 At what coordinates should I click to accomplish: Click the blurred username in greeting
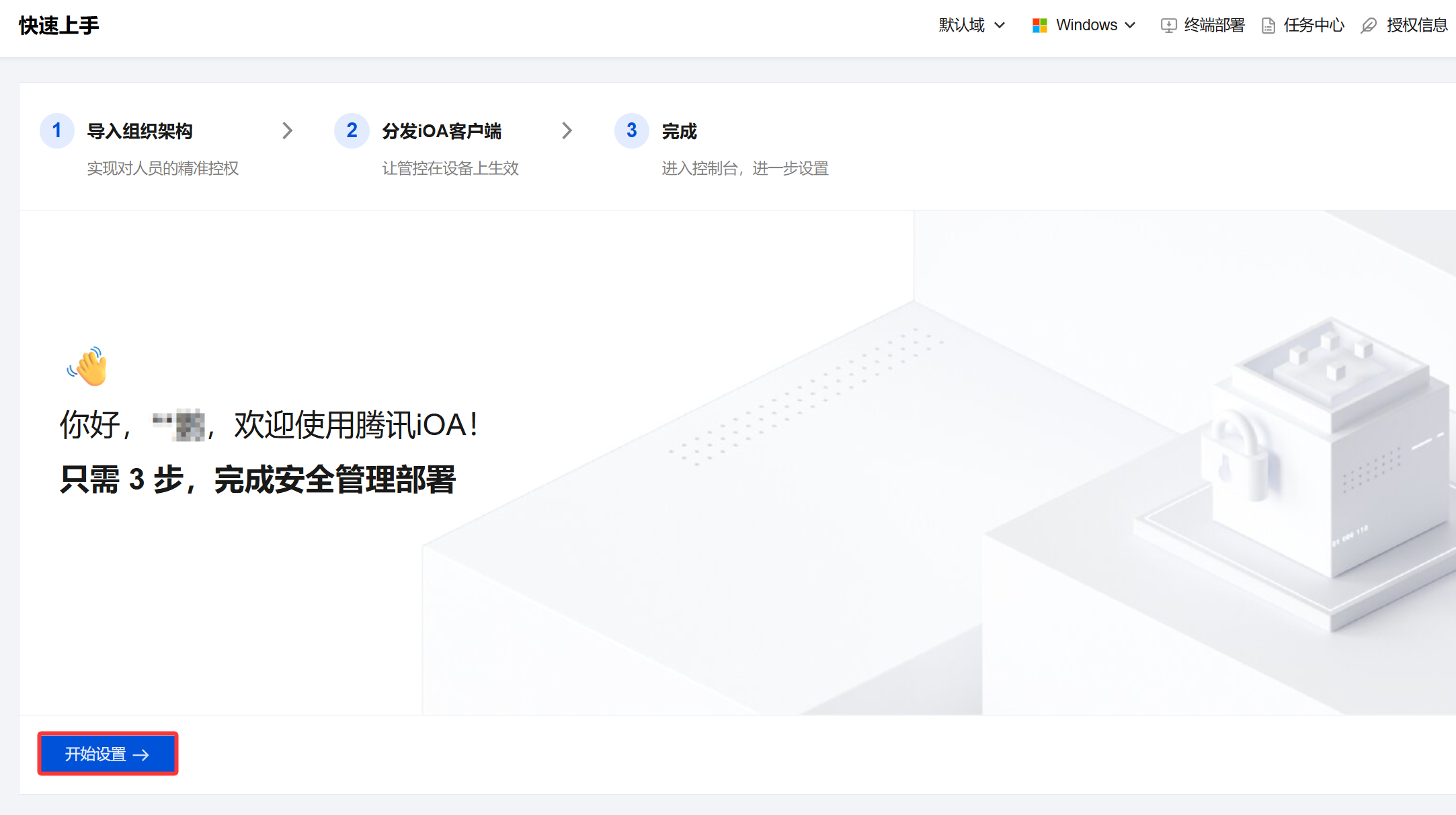click(x=179, y=425)
